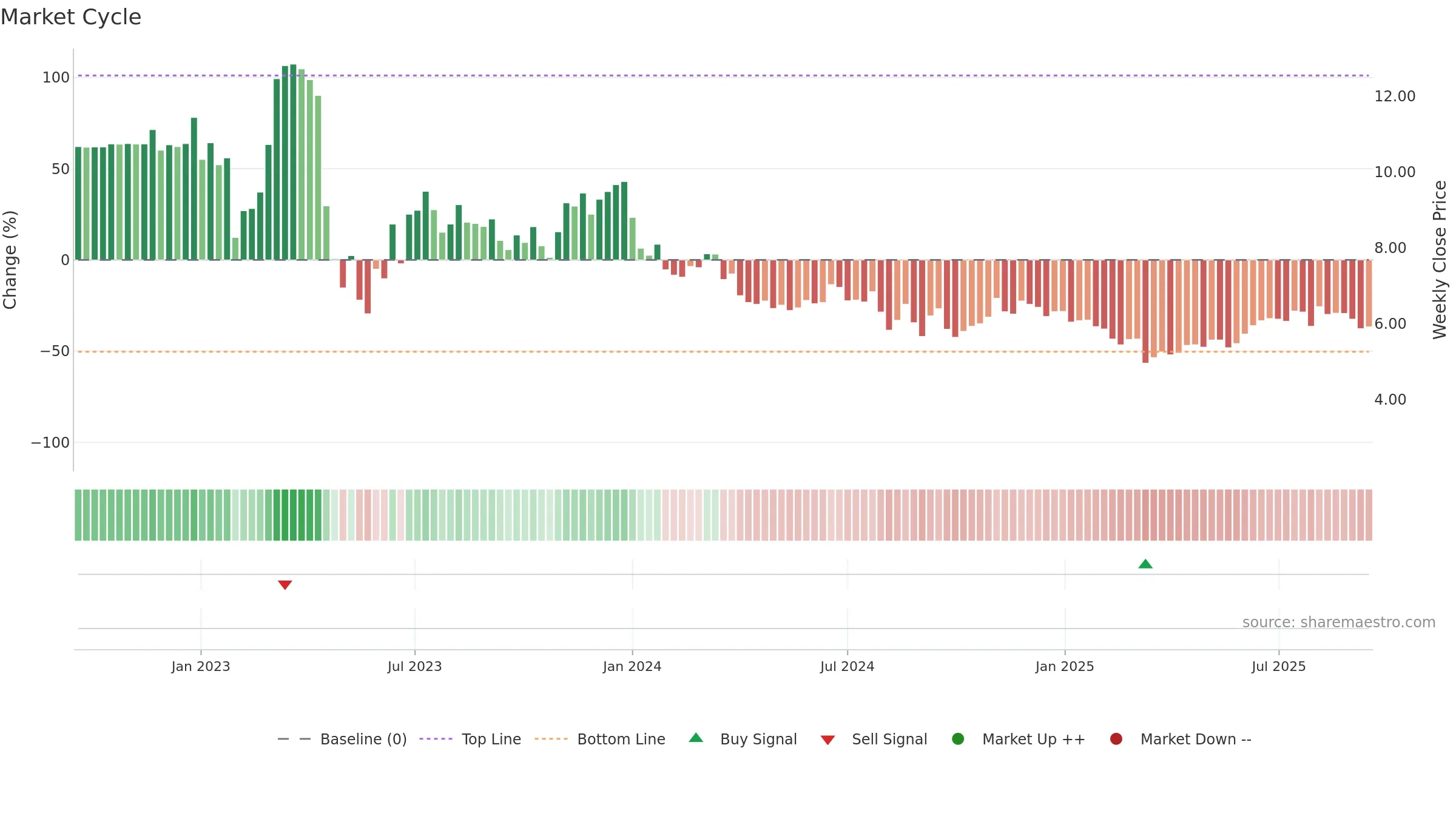Click the green Buy Signal triangle marker on the timeline
This screenshot has width=1456, height=819.
click(1145, 564)
